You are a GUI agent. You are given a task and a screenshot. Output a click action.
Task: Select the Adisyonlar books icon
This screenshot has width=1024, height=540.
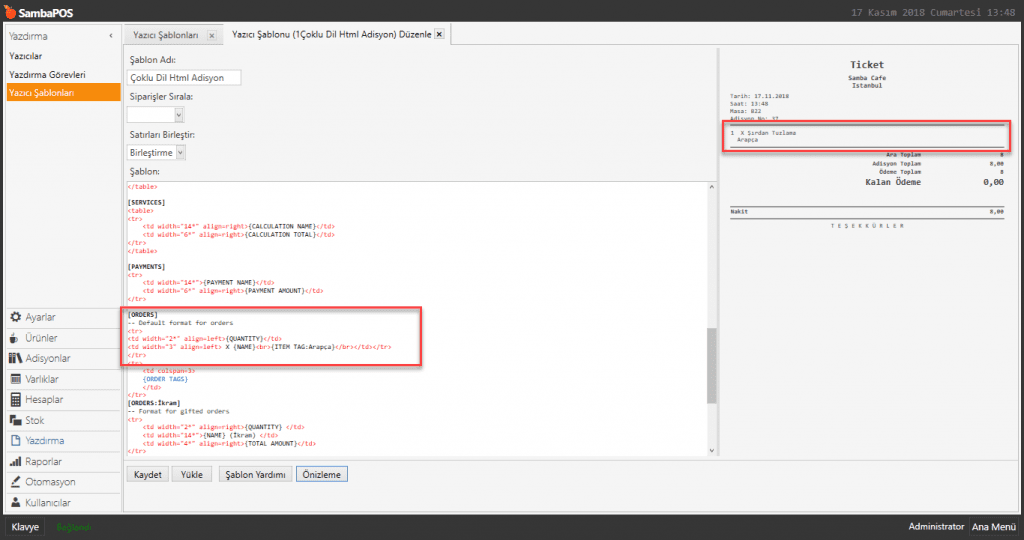pyautogui.click(x=15, y=358)
